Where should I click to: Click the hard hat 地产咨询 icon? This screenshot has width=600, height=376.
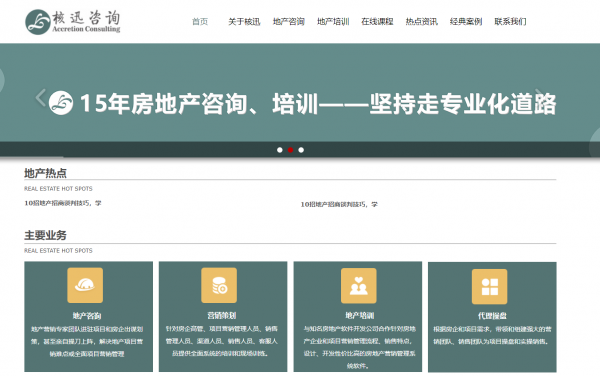coord(85,285)
